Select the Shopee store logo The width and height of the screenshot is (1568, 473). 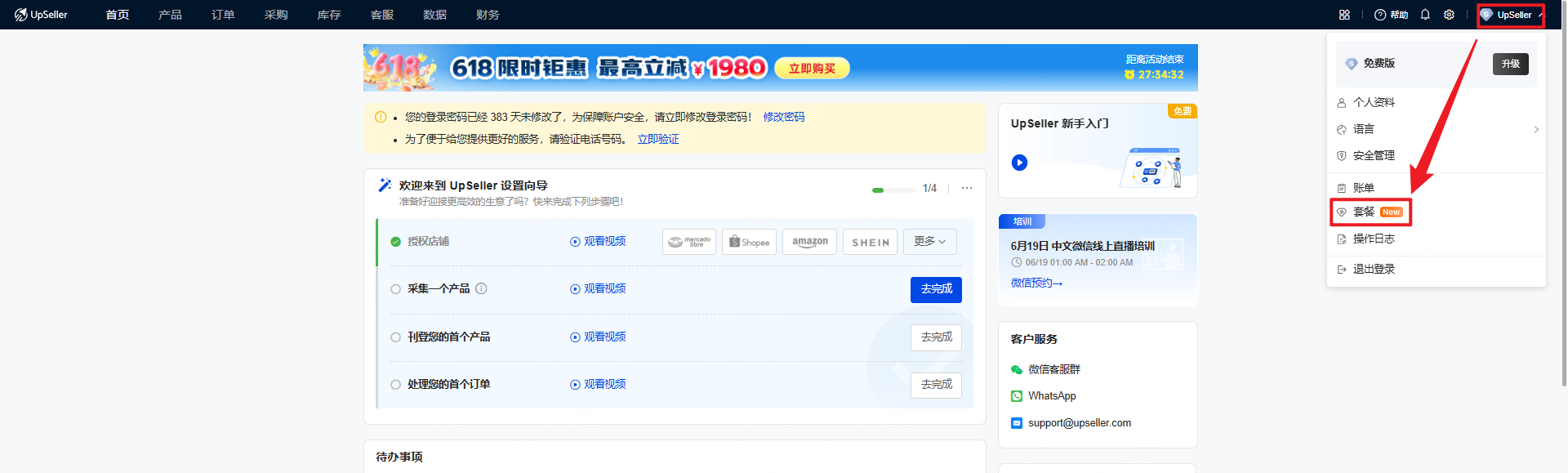(x=749, y=242)
